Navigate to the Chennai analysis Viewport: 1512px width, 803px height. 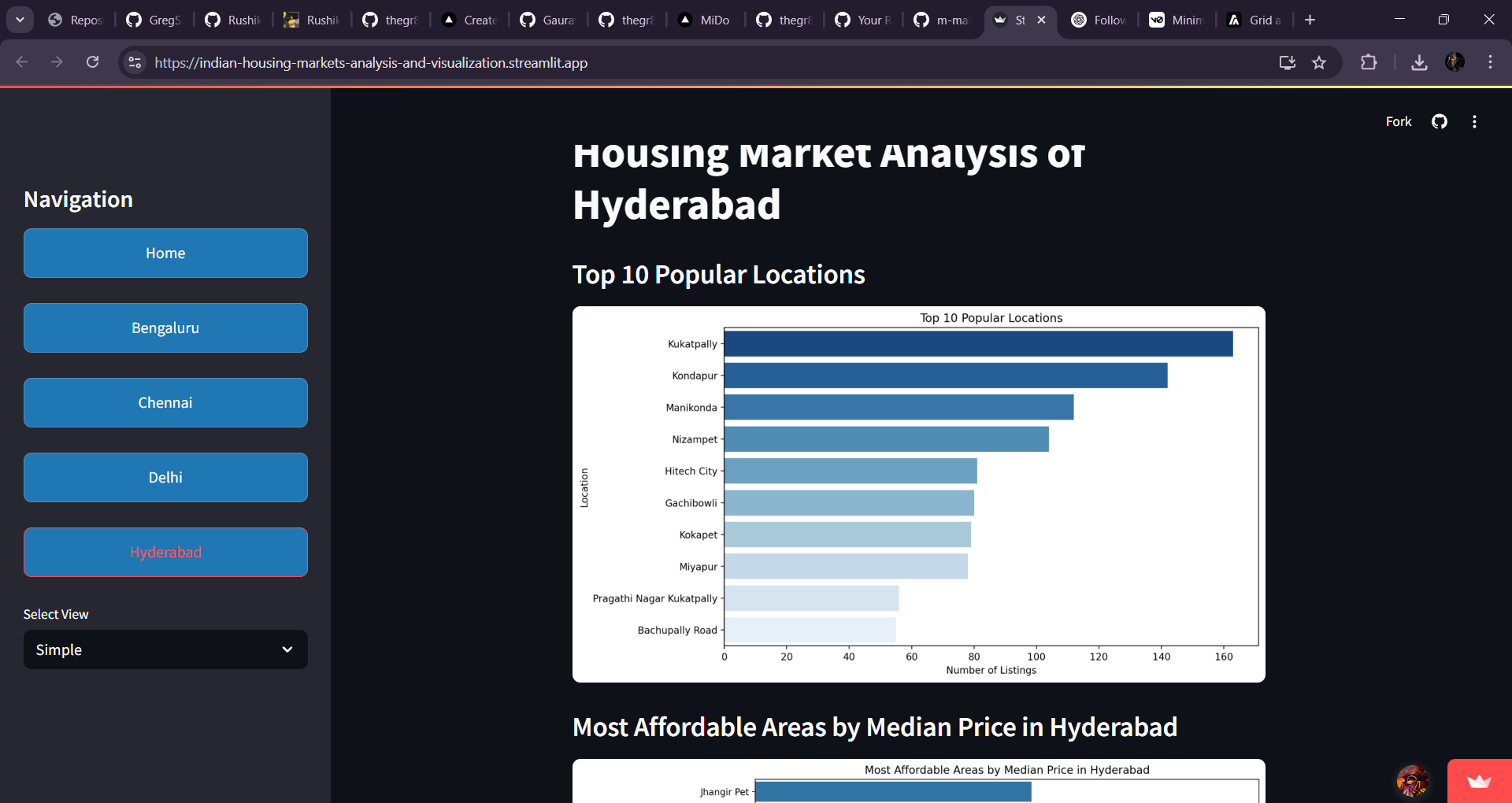(x=165, y=402)
